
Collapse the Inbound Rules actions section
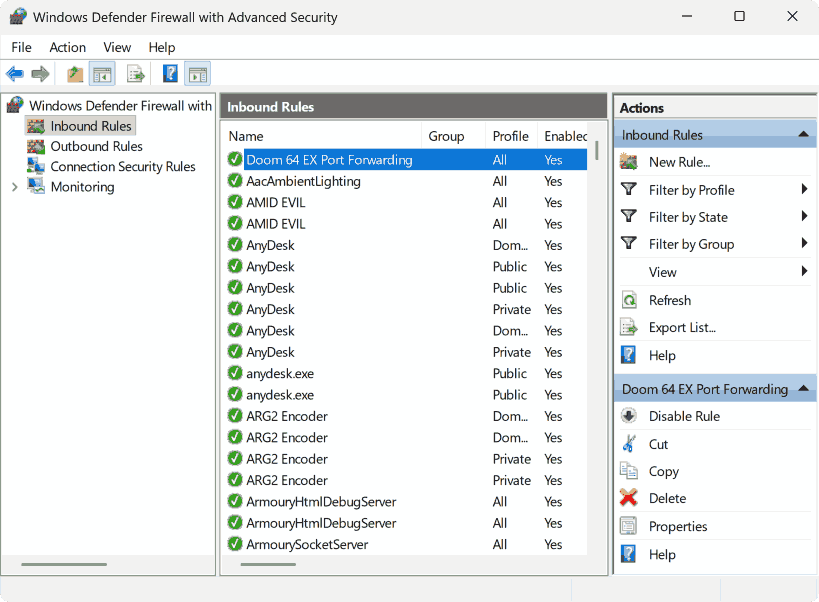(x=803, y=133)
